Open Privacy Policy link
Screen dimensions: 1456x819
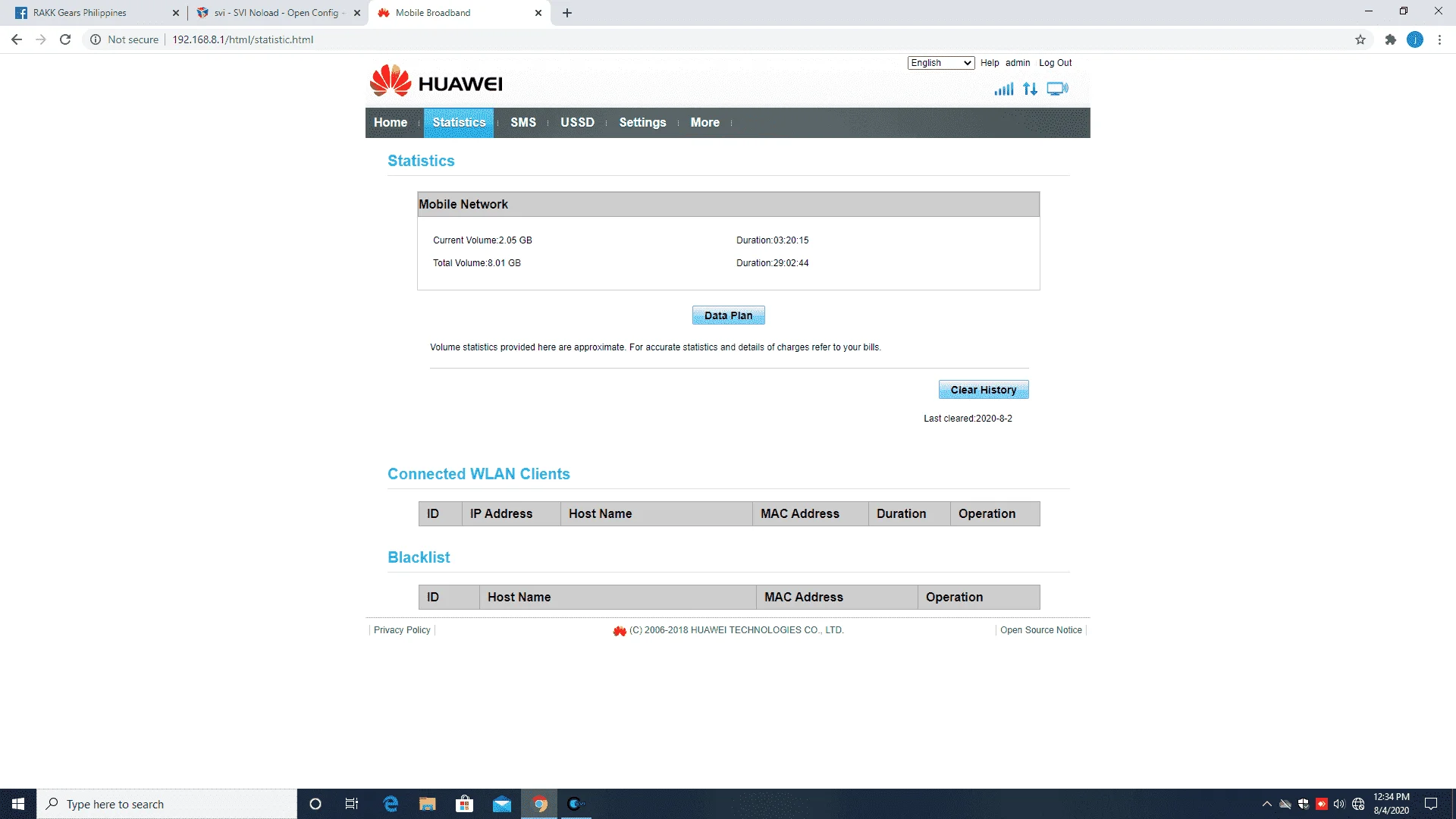[402, 630]
